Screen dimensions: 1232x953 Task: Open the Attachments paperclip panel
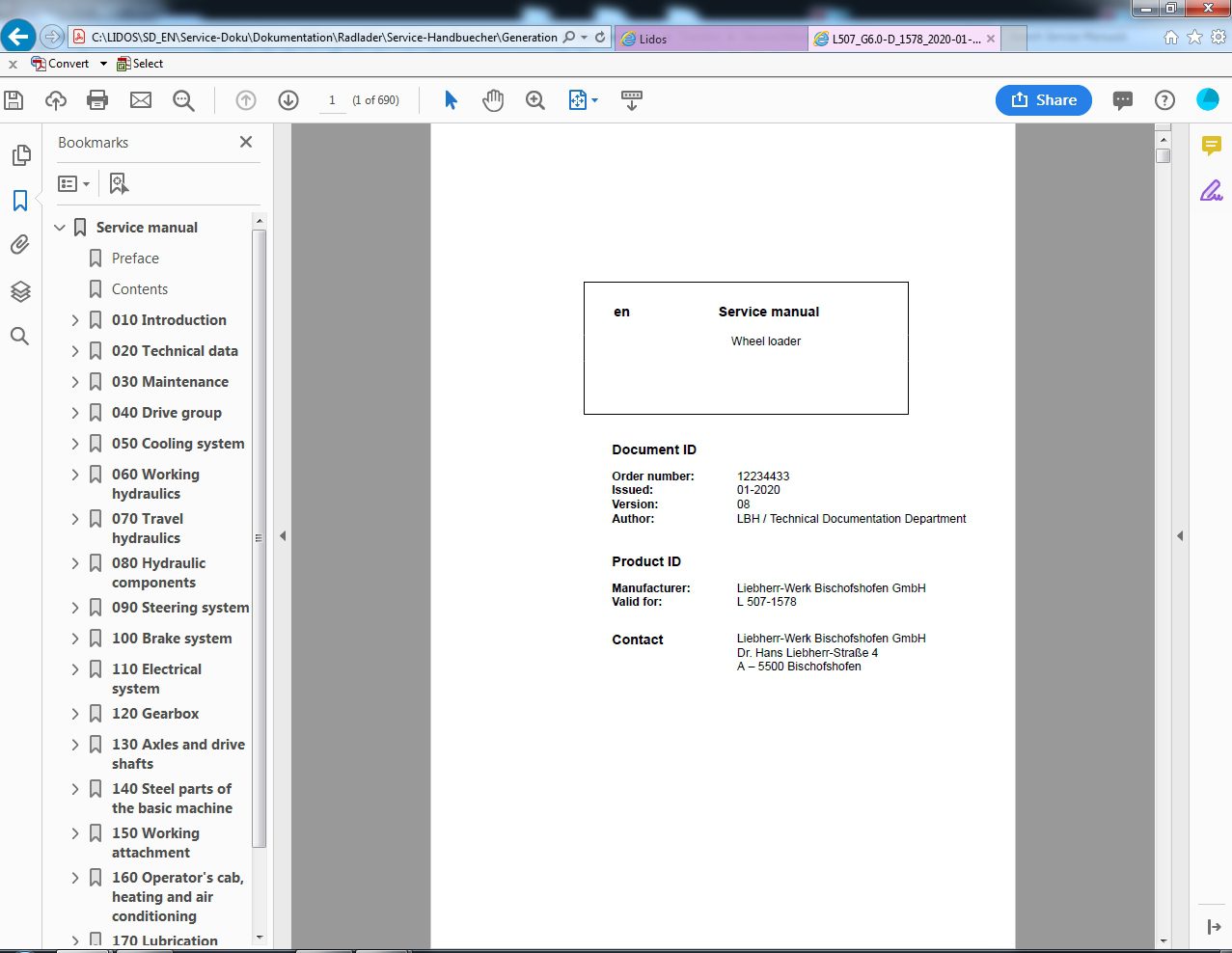coord(20,245)
